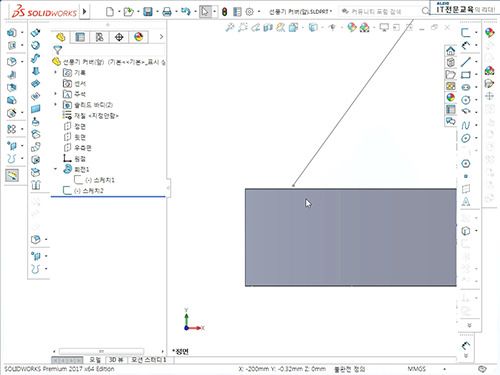Toggle Hide/Show Items in view toolbar
The height and width of the screenshot is (375, 500).
tap(332, 27)
